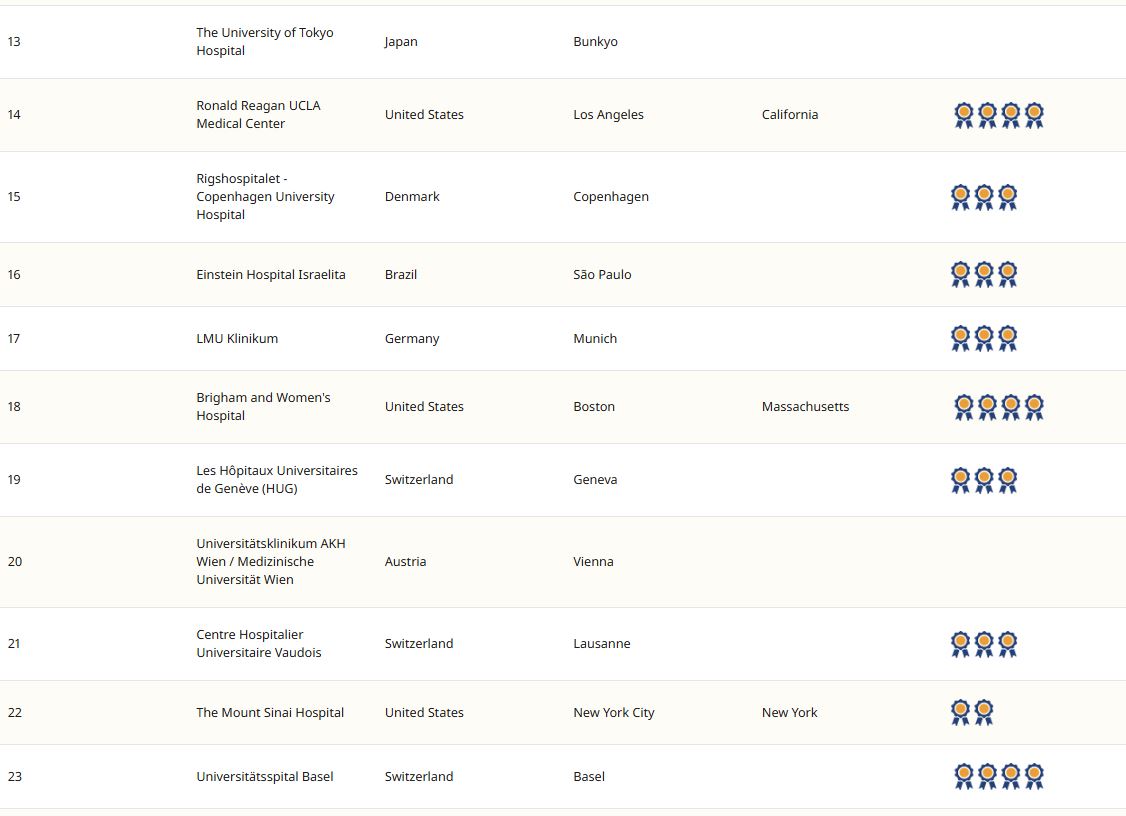Click the middle award ribbon for Einstein Hospital Israelita
This screenshot has width=1126, height=816.
[984, 274]
